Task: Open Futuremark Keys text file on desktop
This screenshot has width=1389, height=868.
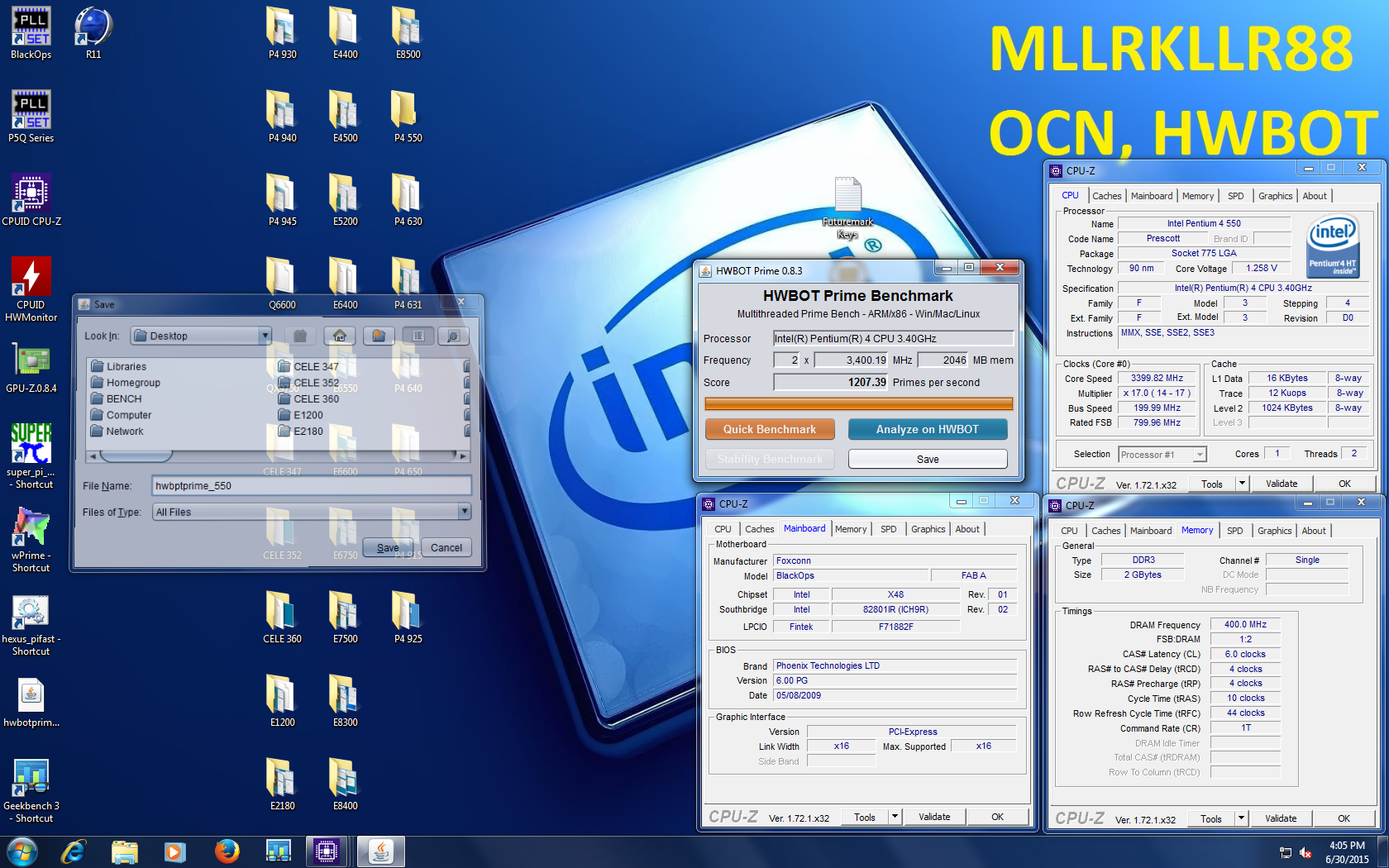Action: click(x=847, y=207)
